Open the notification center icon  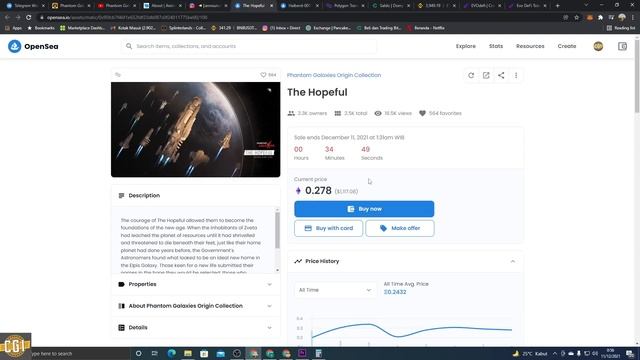[630, 353]
